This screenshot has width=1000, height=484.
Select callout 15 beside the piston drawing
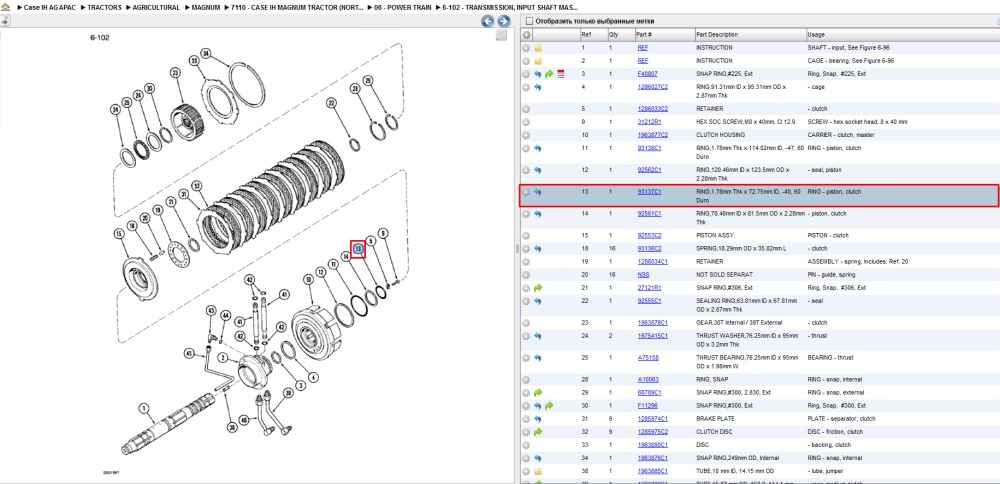pyautogui.click(x=118, y=234)
